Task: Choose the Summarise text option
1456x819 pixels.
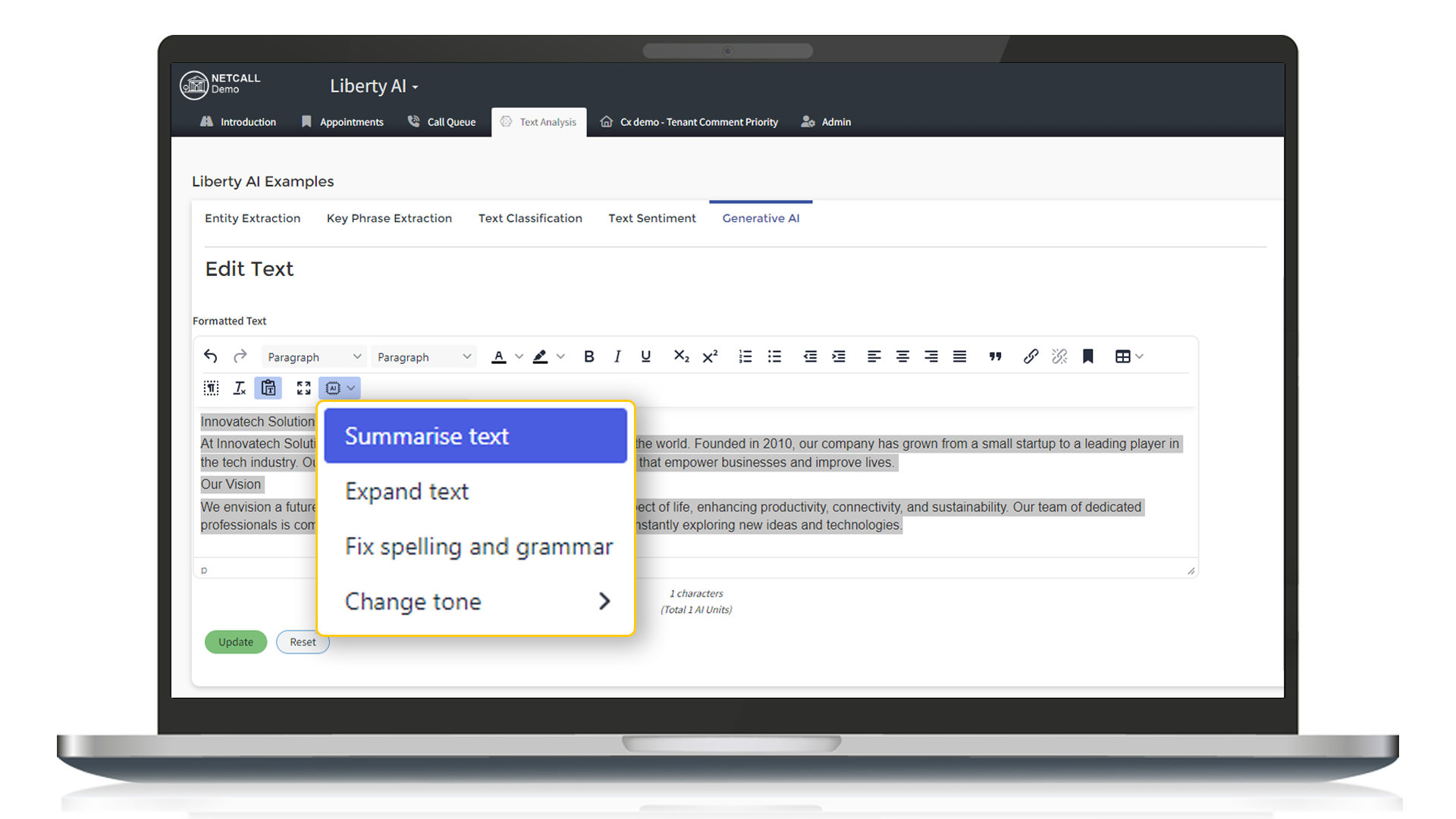Action: pyautogui.click(x=475, y=435)
